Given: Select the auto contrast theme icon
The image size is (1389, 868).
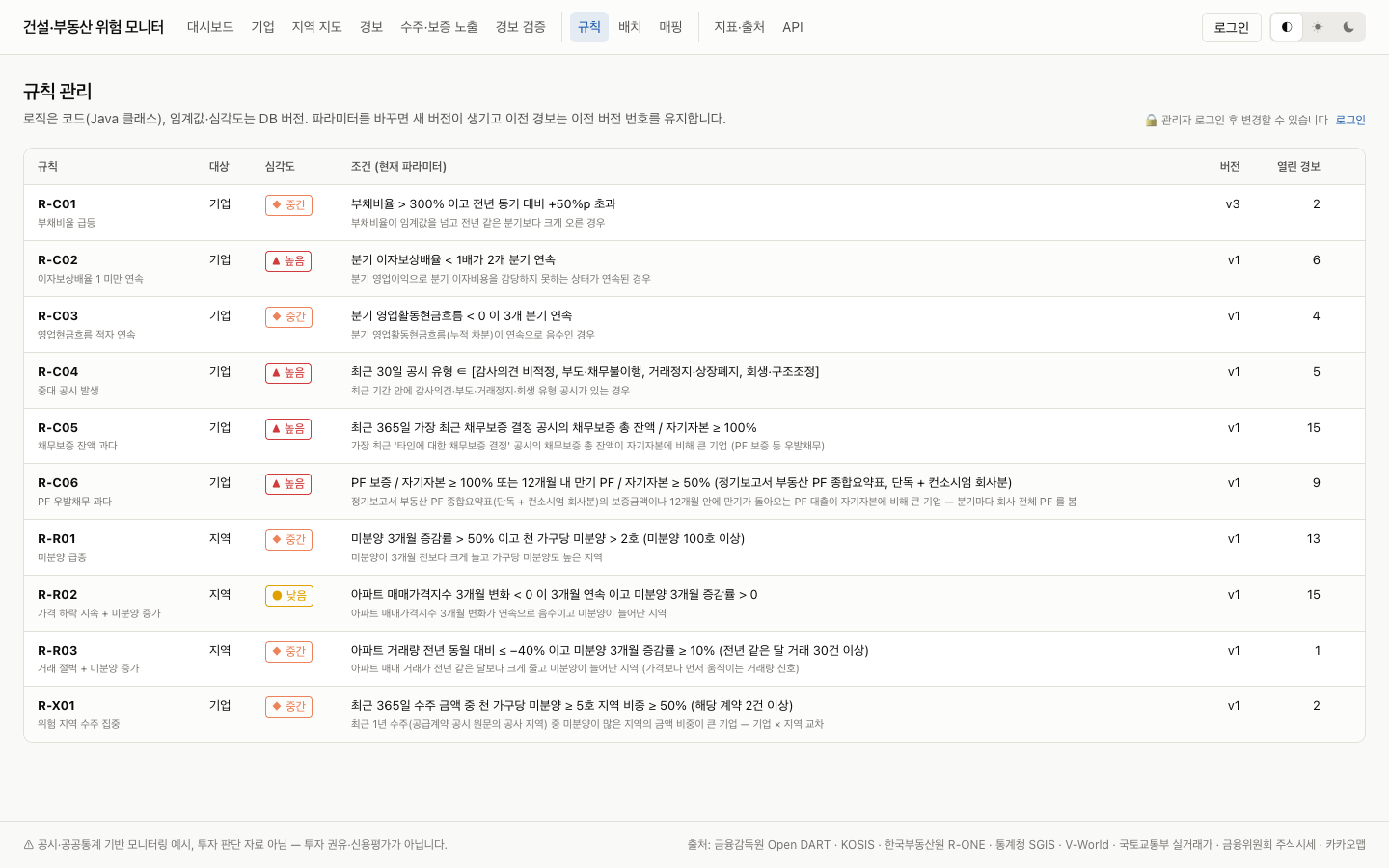Looking at the screenshot, I should [x=1287, y=27].
